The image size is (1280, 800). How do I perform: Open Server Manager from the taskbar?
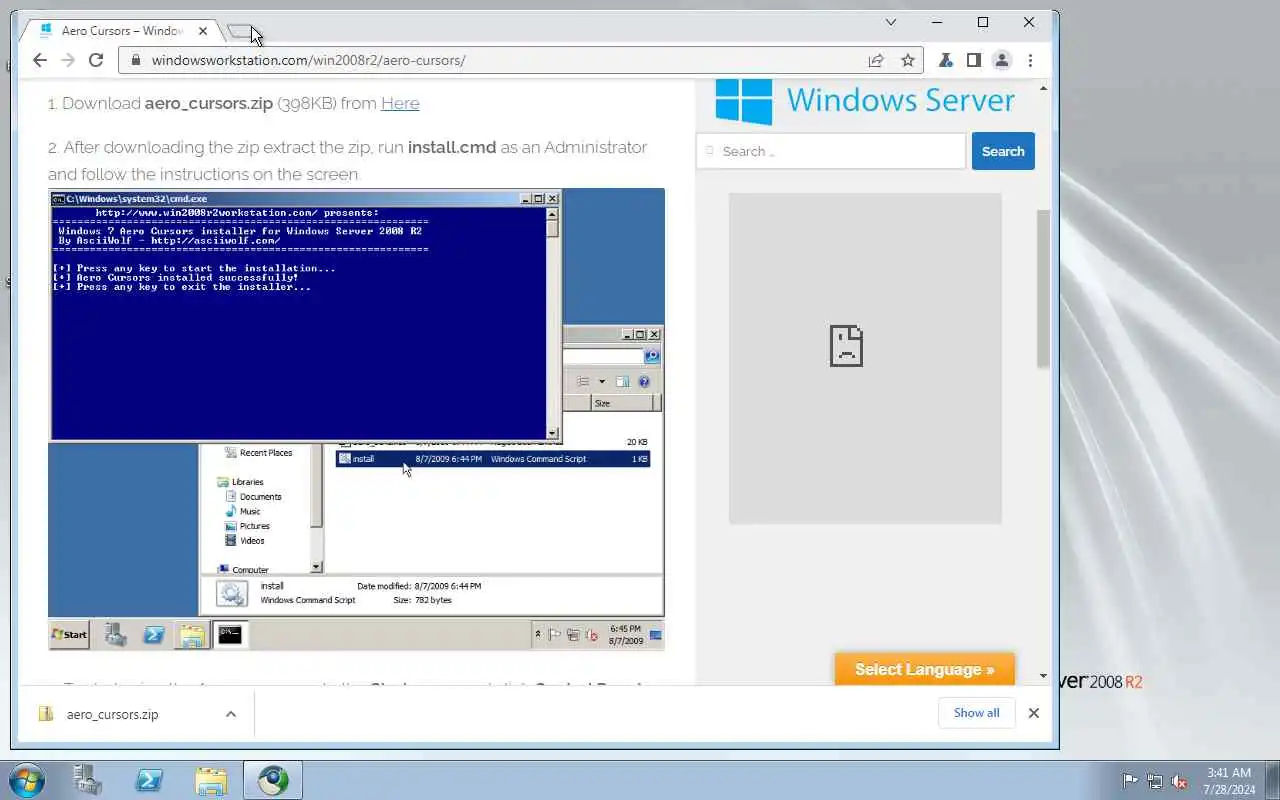click(x=88, y=780)
